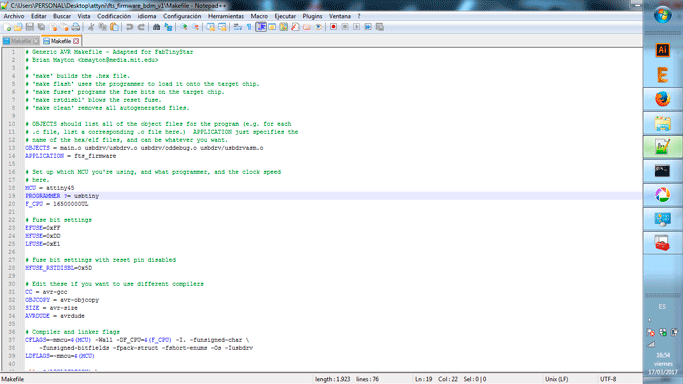
Task: Click the taskbar clock showing 16:54
Action: 663,355
